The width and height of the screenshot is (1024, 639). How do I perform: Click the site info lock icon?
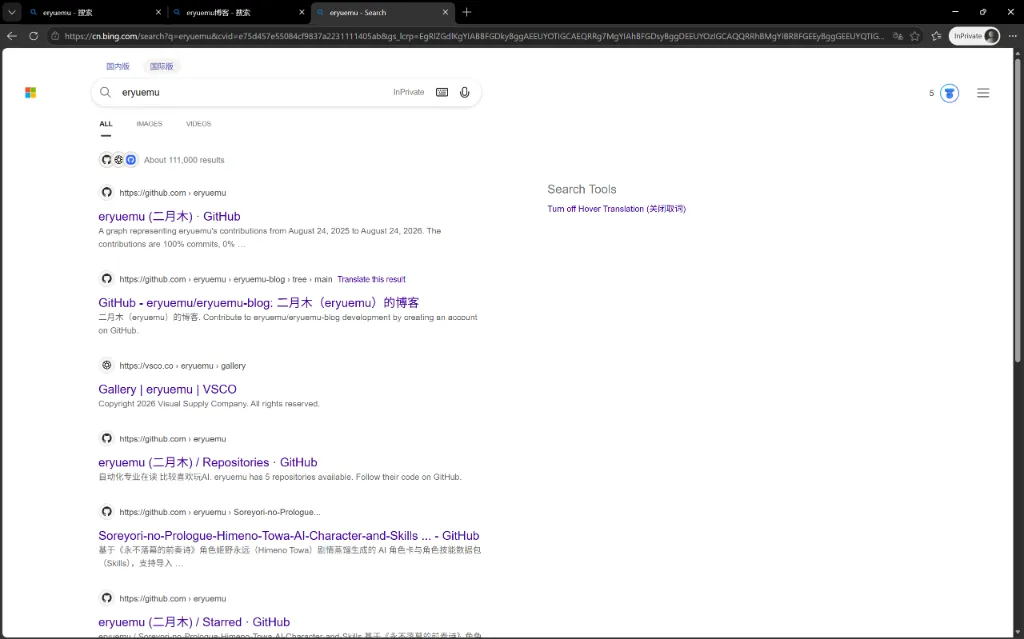point(56,36)
